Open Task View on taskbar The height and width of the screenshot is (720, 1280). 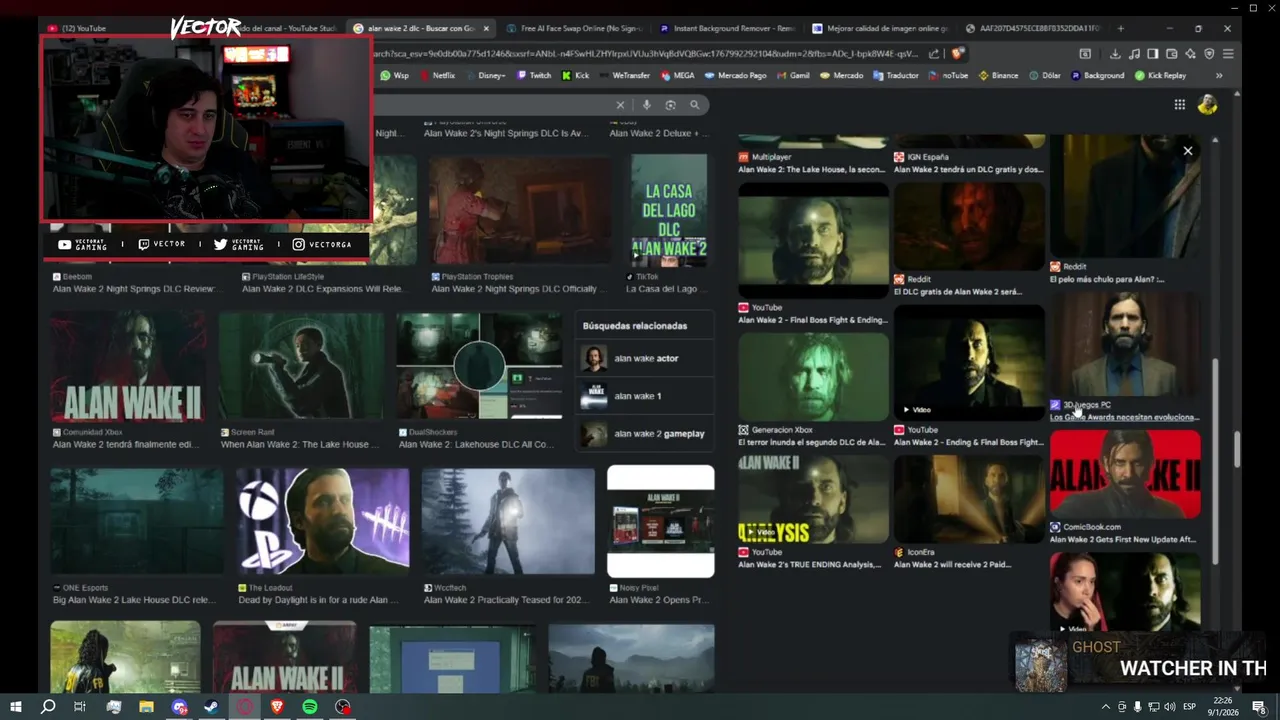tap(80, 707)
